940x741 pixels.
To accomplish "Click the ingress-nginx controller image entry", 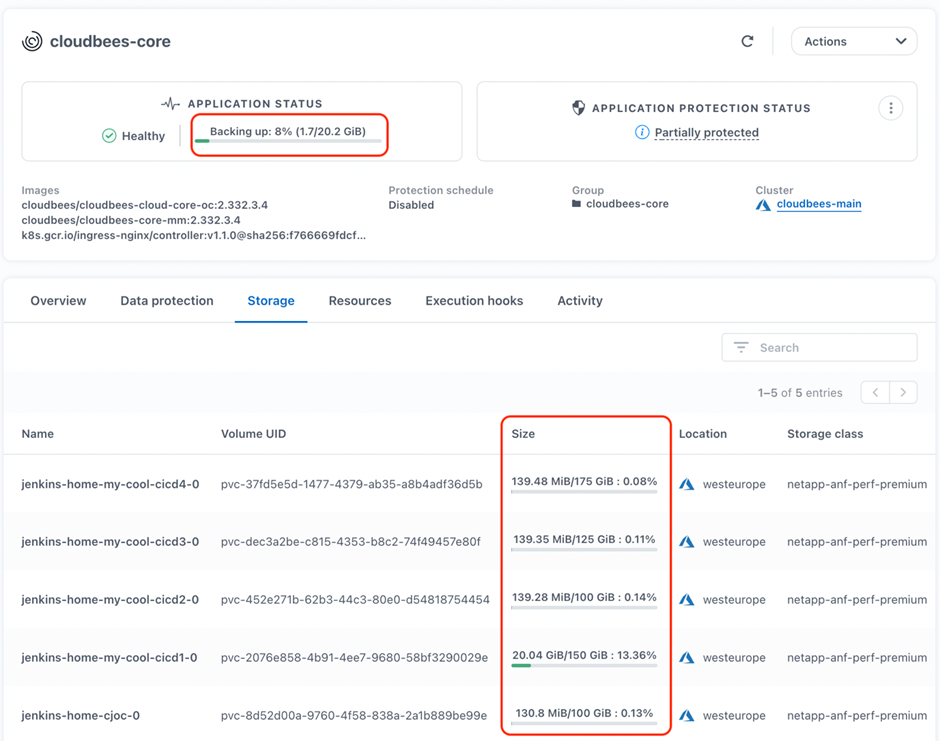I will (x=194, y=235).
